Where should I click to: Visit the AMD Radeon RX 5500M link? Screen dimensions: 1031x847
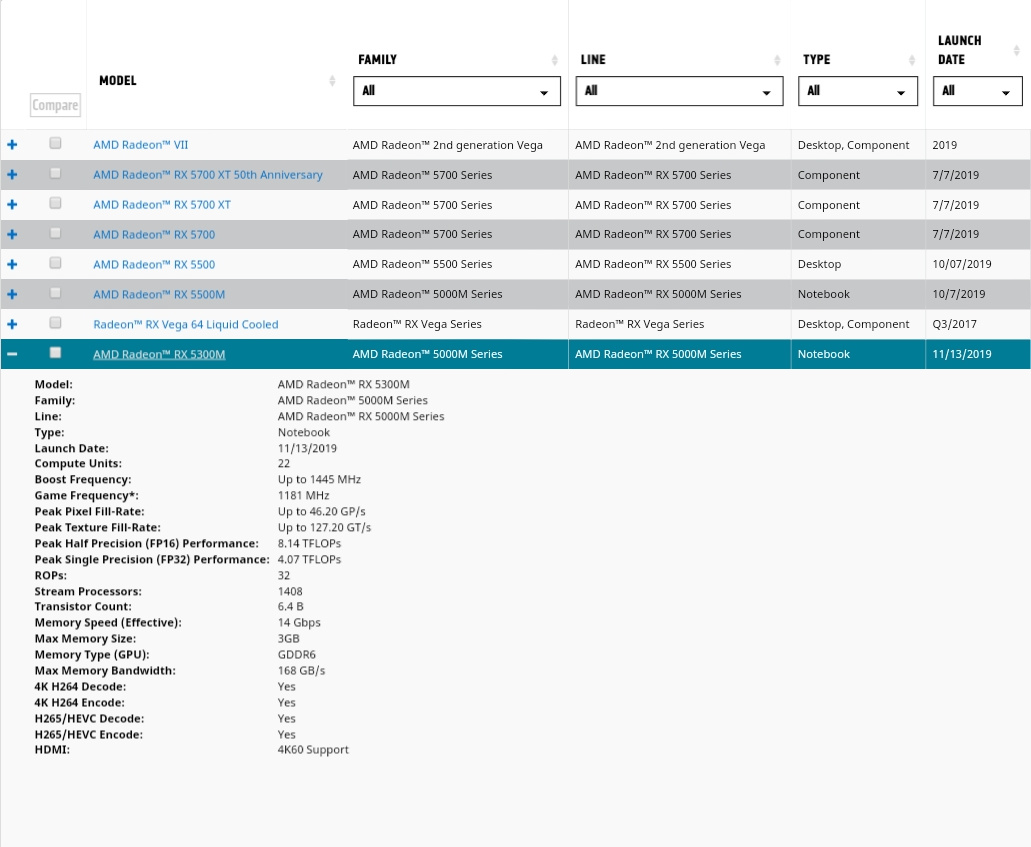159,295
